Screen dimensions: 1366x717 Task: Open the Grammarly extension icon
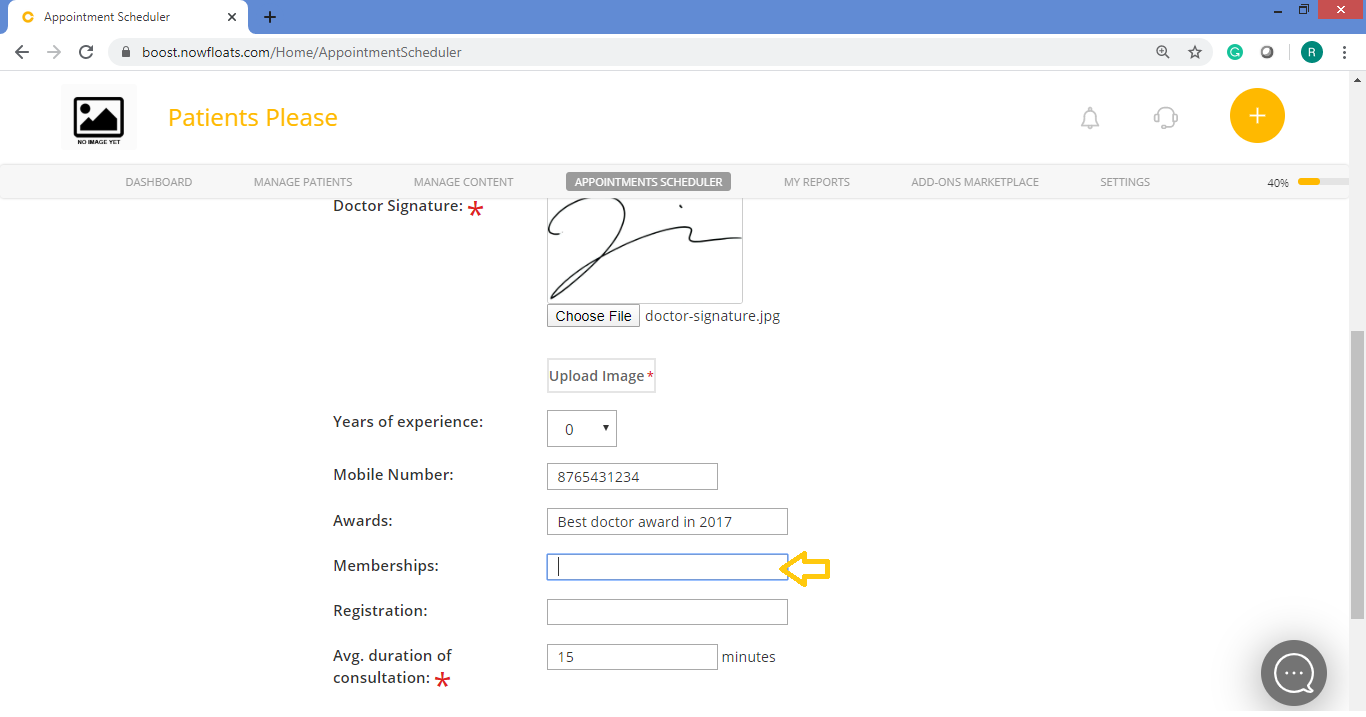tap(1235, 52)
